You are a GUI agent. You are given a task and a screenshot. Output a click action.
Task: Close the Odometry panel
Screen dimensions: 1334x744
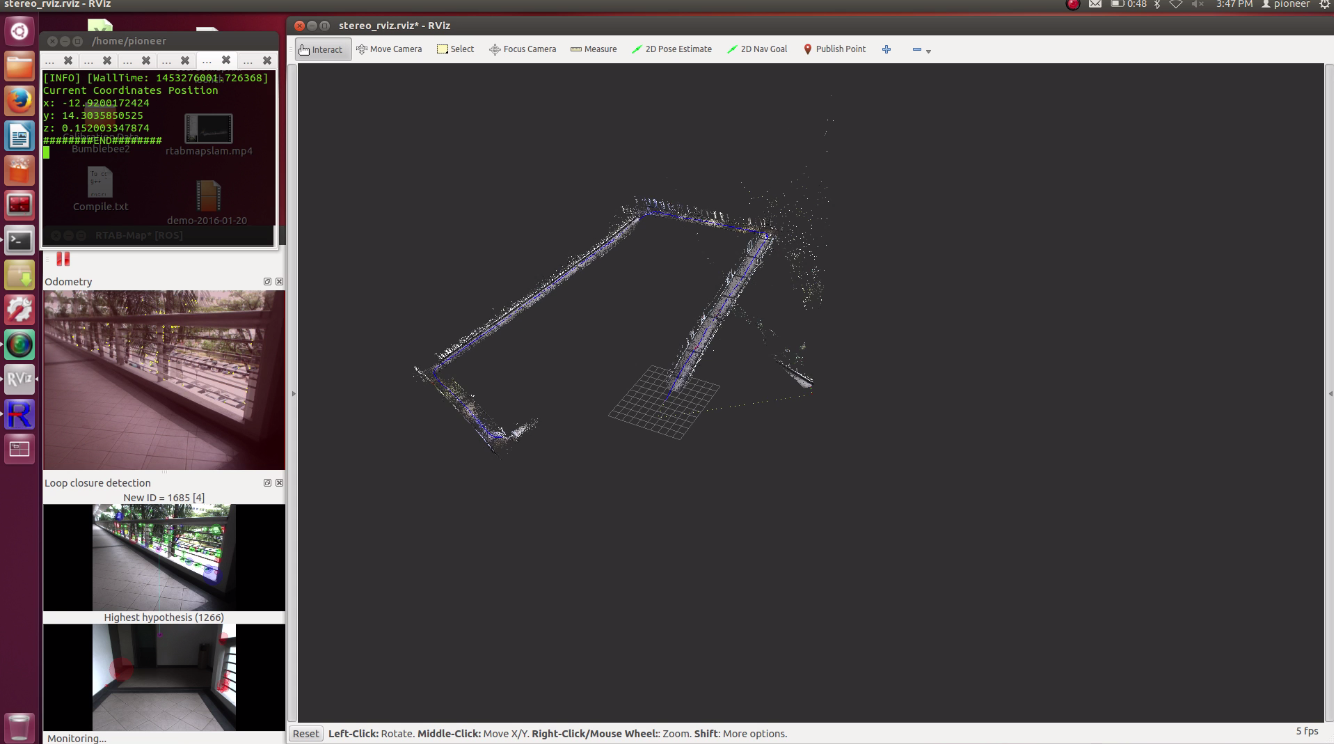(279, 282)
